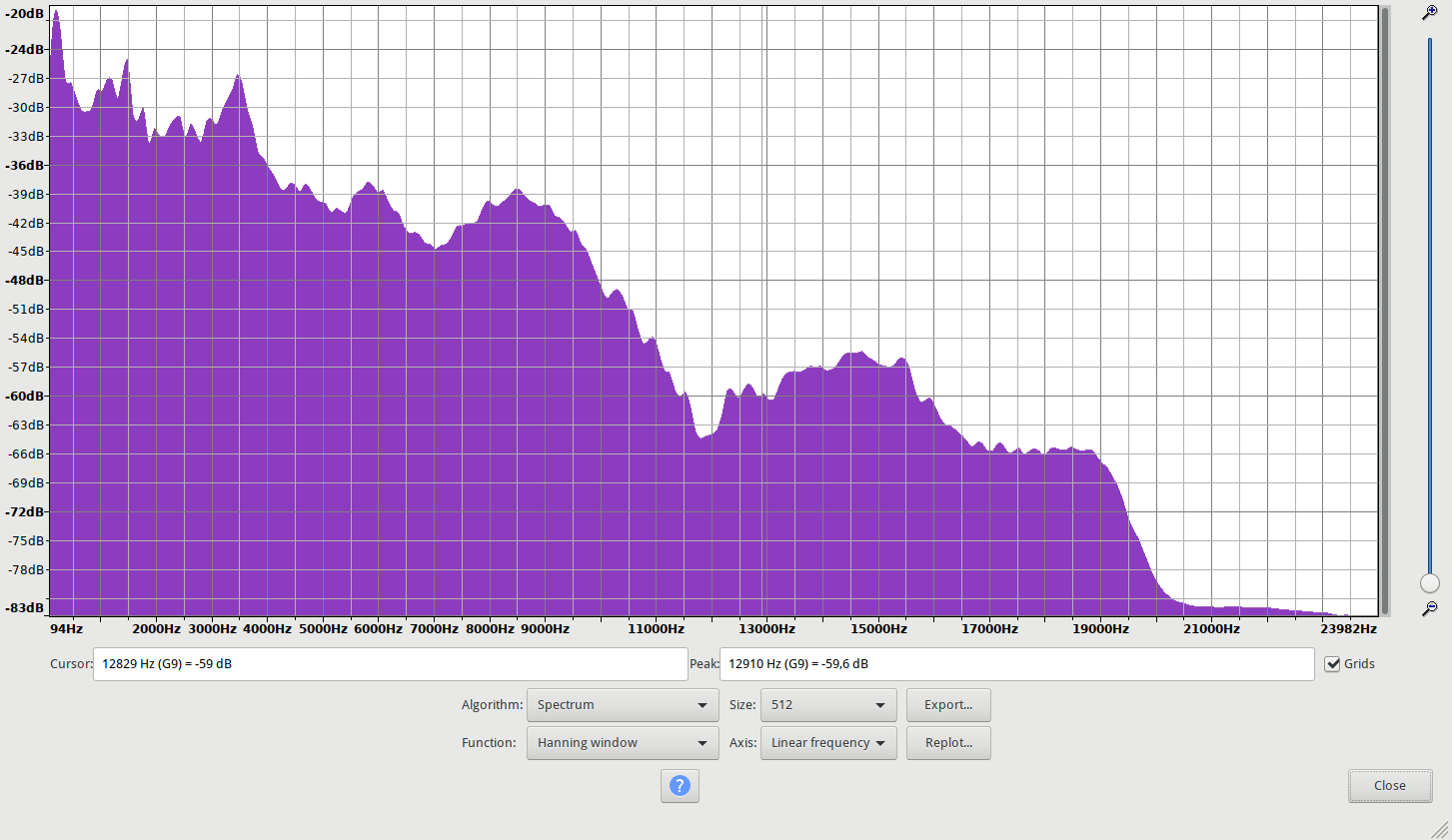Viewport: 1452px width, 840px height.
Task: Click the Export... button
Action: click(948, 705)
